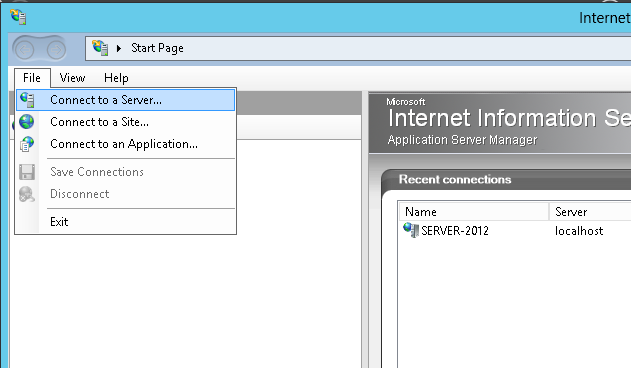Select SERVER-2012 in recent connections
This screenshot has width=631, height=368.
click(455, 231)
